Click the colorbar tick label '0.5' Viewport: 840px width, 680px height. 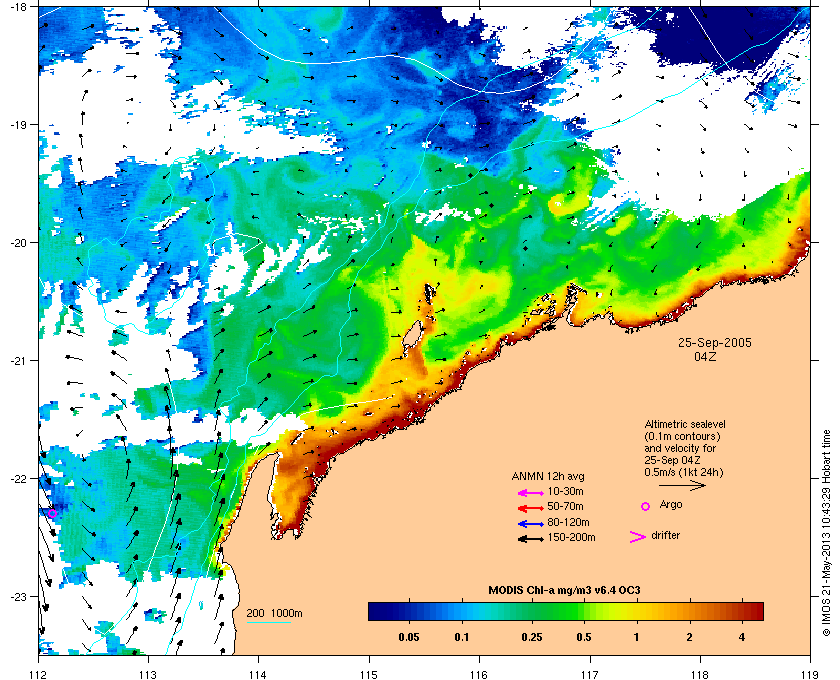coord(584,638)
